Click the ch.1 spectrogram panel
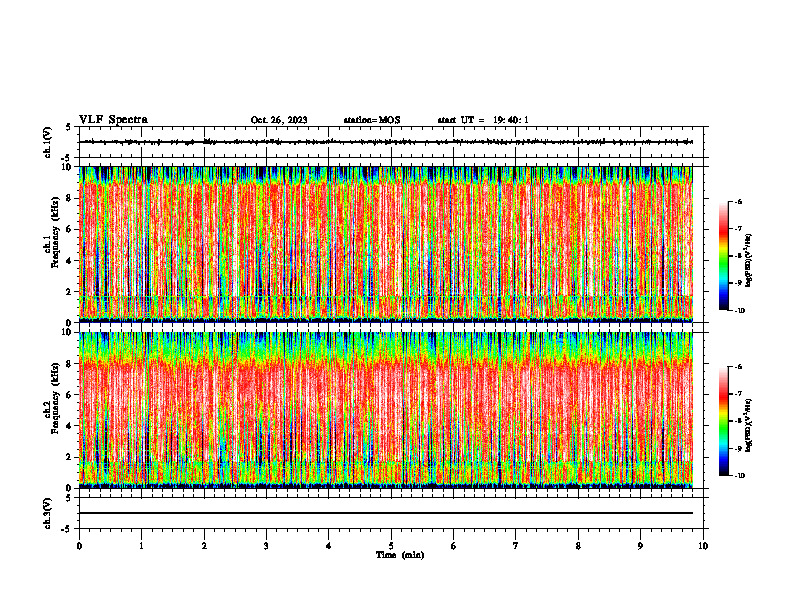This screenshot has height=612, width=792. point(386,244)
